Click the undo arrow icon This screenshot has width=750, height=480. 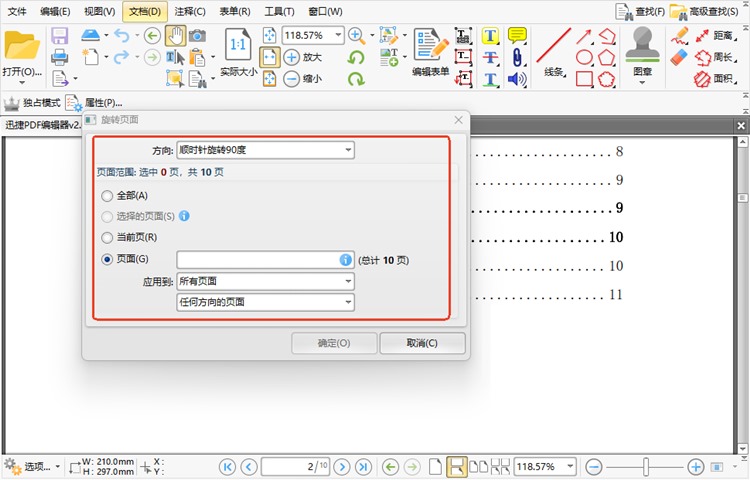pos(122,35)
